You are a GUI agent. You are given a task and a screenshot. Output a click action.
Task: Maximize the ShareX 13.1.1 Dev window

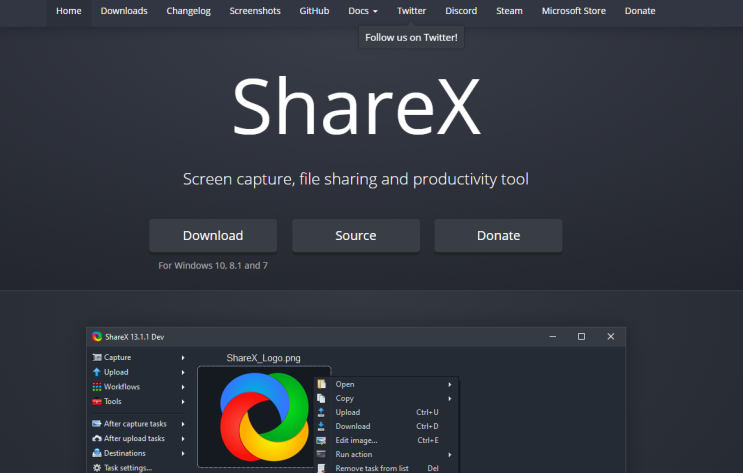click(581, 337)
